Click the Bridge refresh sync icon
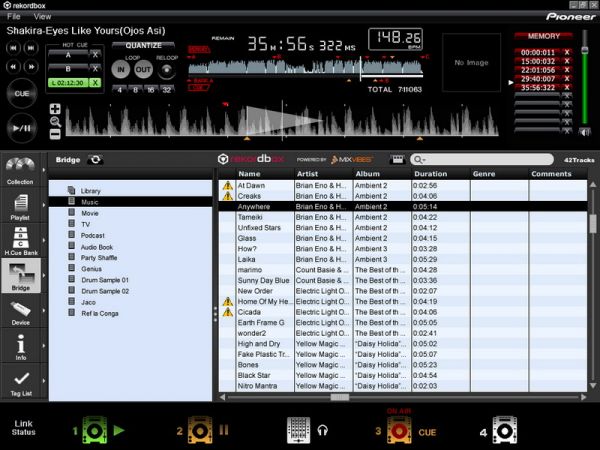The width and height of the screenshot is (600, 450). pos(95,160)
